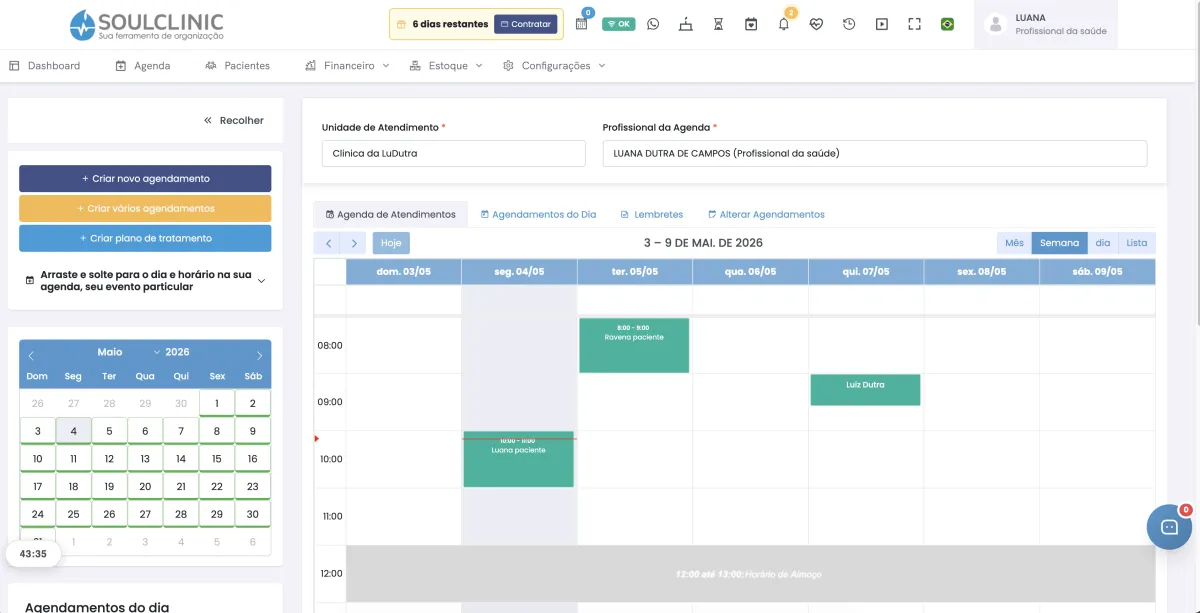Click the hourglass icon in the top bar
Viewport: 1200px width, 613px height.
[x=718, y=24]
